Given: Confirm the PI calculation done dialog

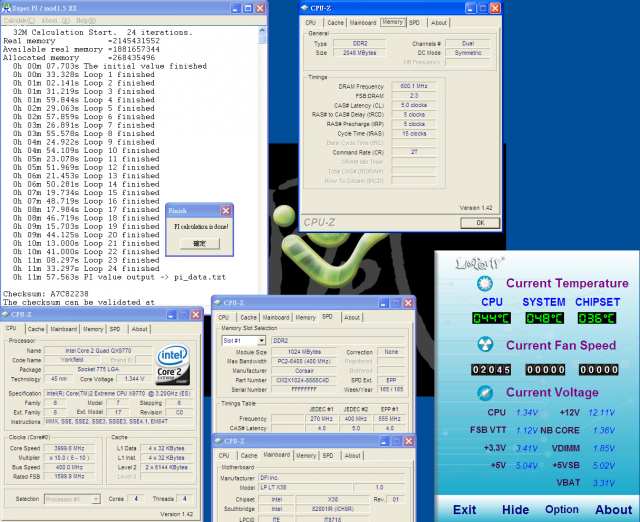Looking at the screenshot, I should 200,244.
